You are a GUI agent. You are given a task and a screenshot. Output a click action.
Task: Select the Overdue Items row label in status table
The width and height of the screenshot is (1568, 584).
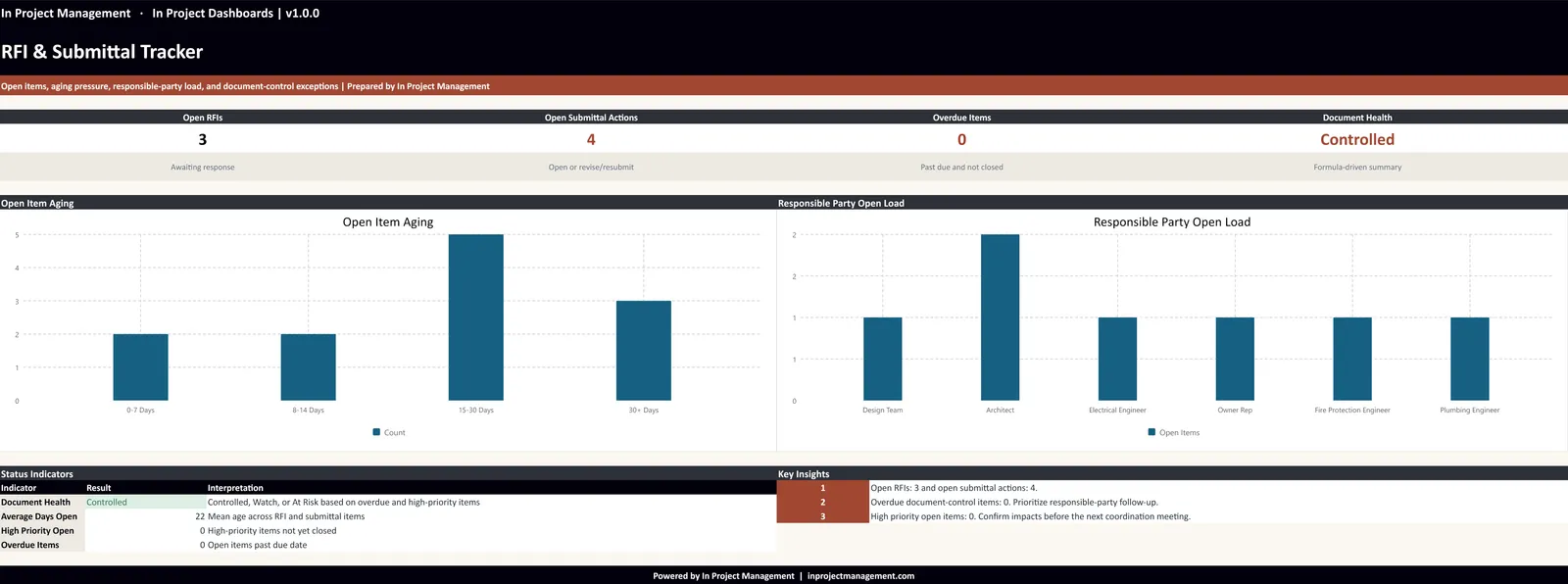(x=29, y=545)
